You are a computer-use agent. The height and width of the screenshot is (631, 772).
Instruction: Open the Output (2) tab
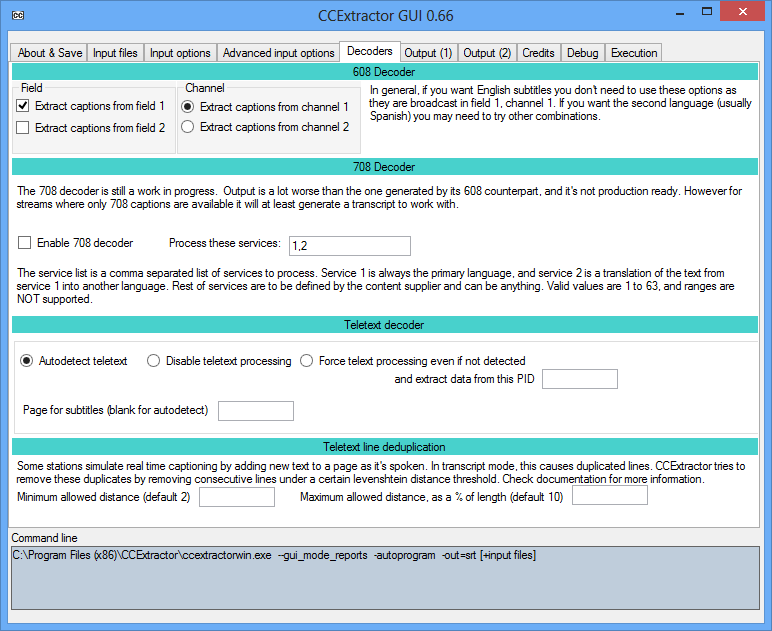tap(487, 53)
